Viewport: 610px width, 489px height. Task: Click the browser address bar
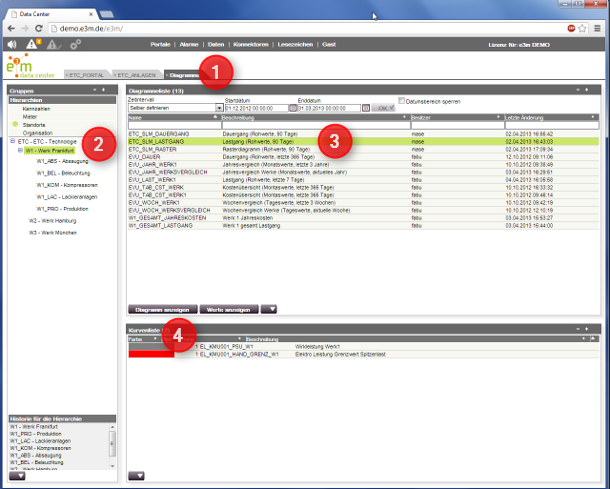click(307, 28)
